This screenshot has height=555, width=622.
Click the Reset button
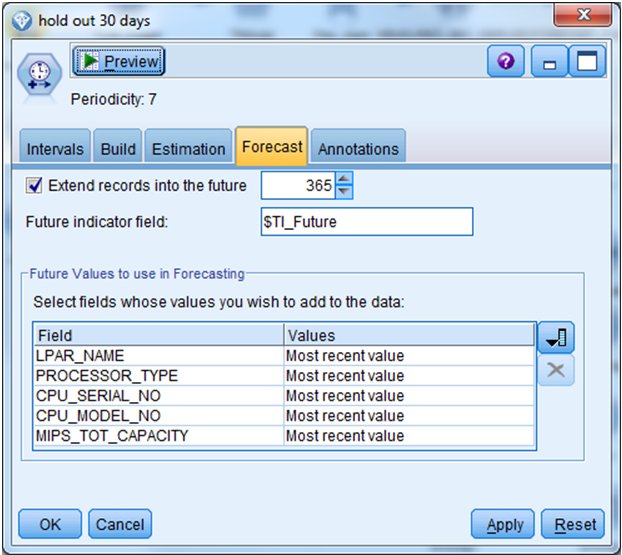pos(574,524)
